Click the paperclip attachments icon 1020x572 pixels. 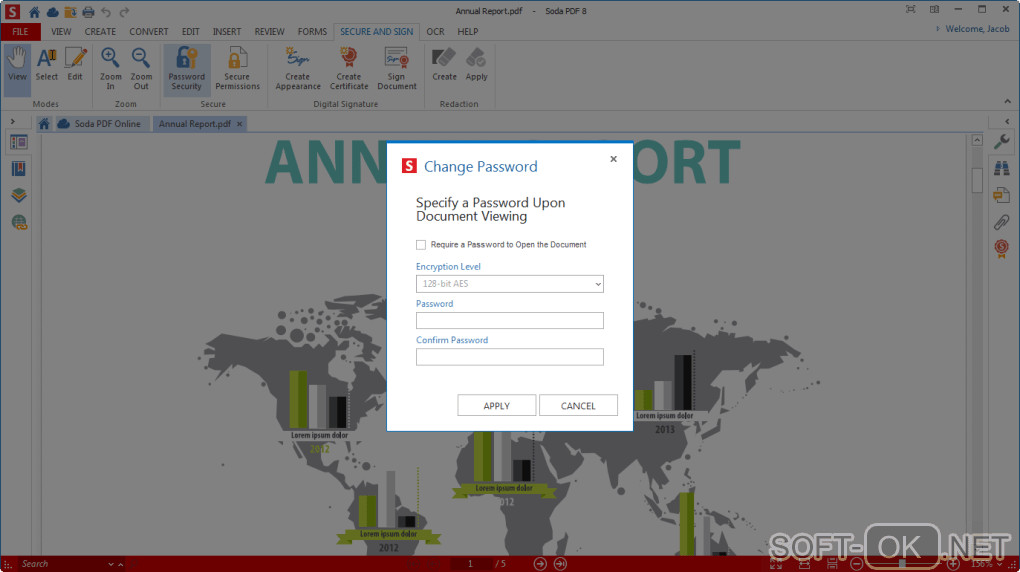[1002, 221]
